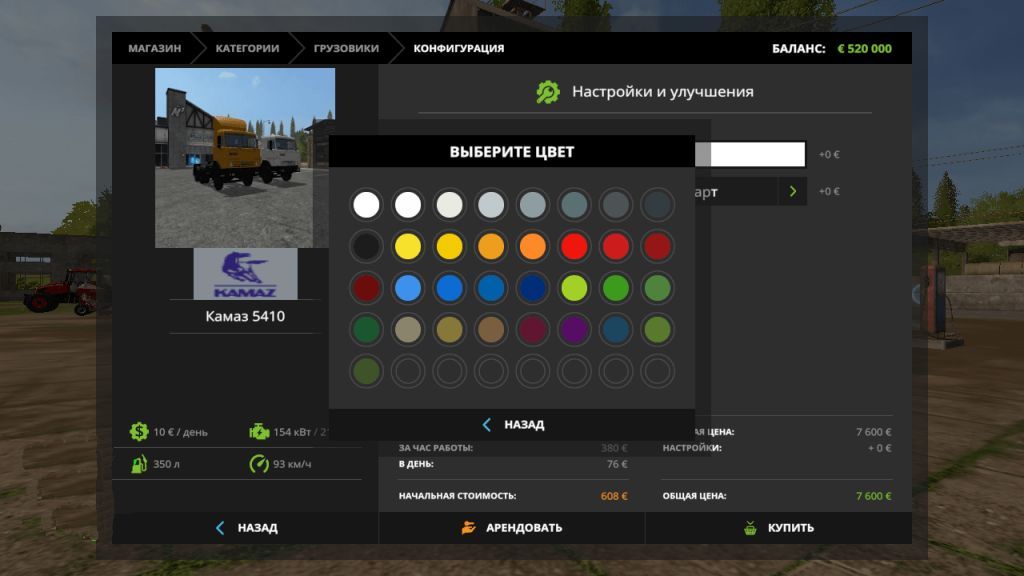Go back with bottom-left НАЗАД button
Screen dimensions: 1024x576
coord(245,528)
